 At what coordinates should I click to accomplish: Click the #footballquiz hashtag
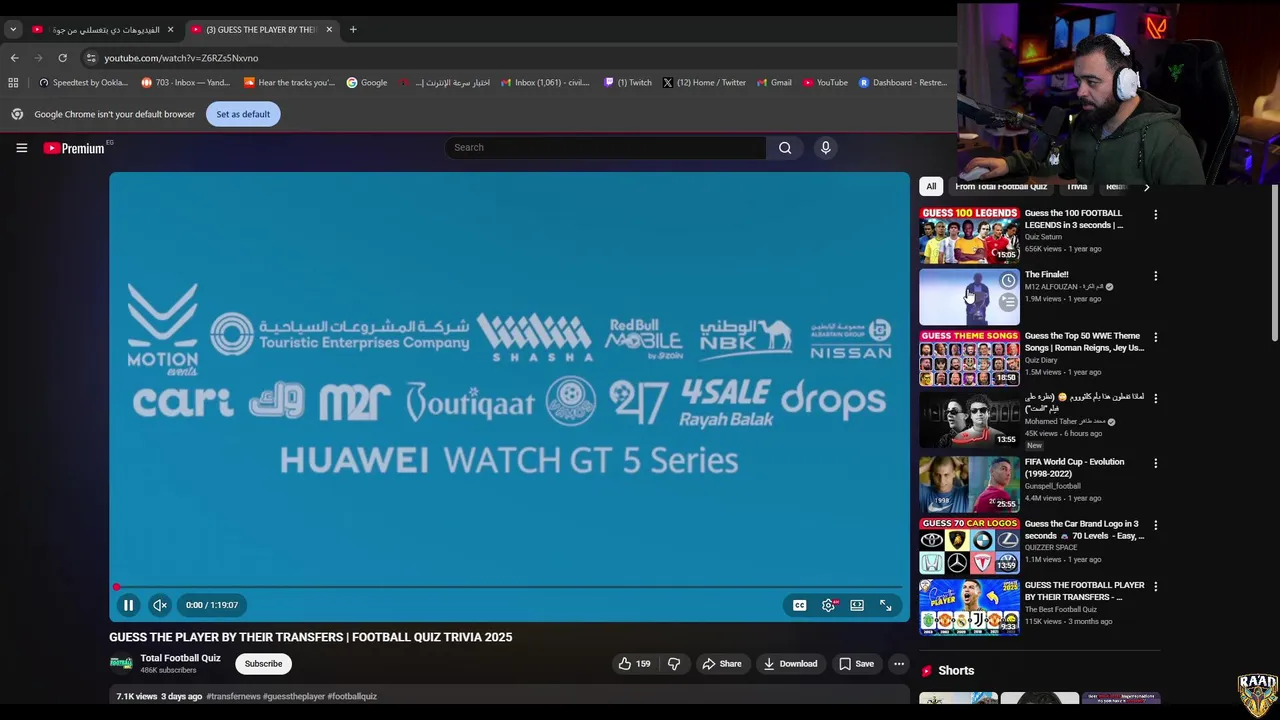pyautogui.click(x=352, y=696)
